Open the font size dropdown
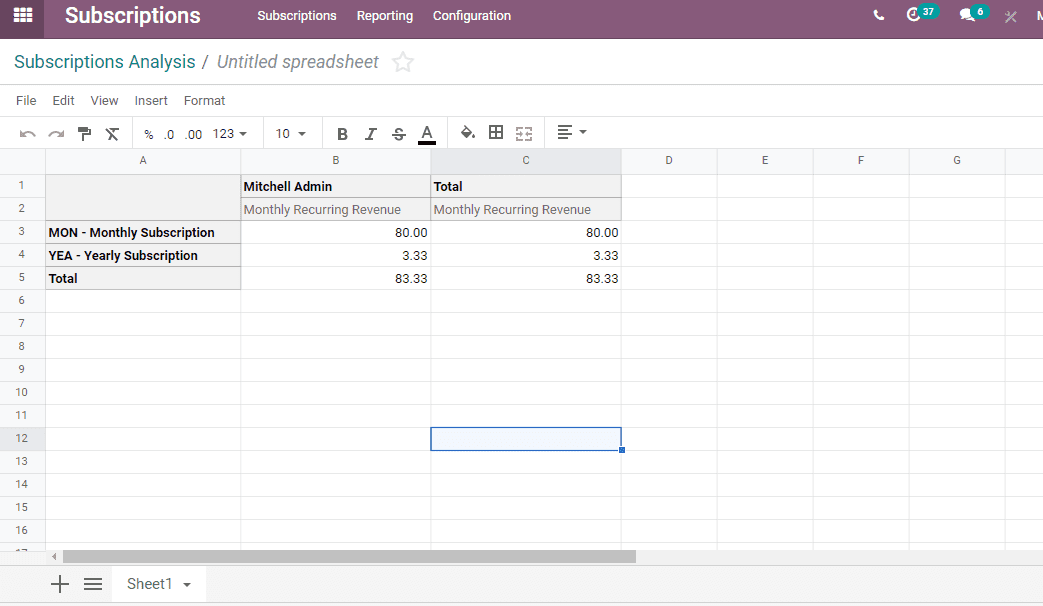Viewport: 1043px width, 606px height. coord(289,132)
